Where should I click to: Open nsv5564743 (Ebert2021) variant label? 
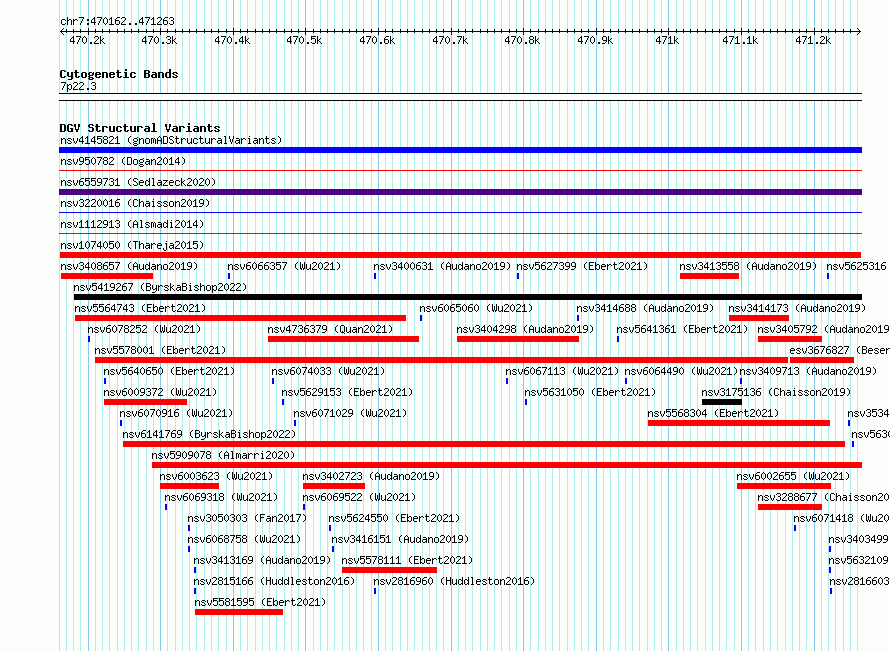click(140, 308)
